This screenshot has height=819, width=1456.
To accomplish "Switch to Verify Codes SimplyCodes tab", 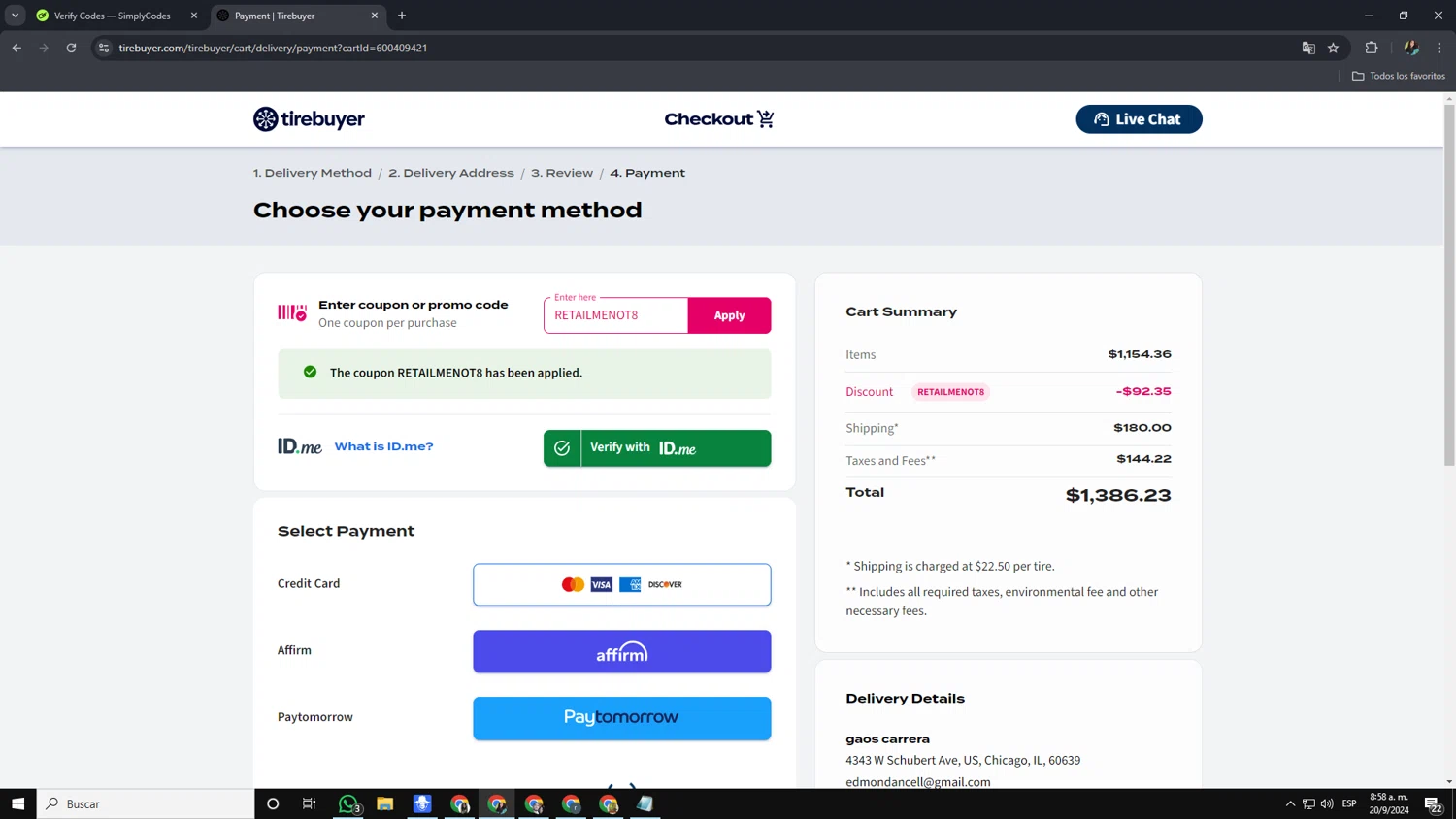I will coord(113,16).
